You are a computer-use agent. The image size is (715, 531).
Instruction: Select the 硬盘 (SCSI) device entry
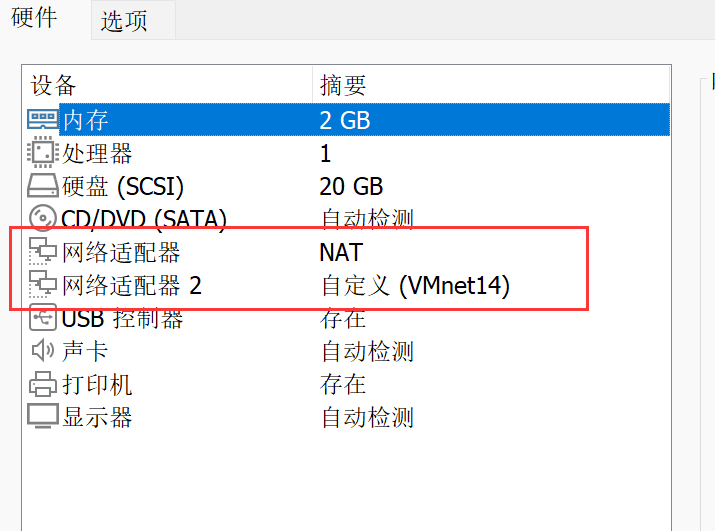point(123,186)
